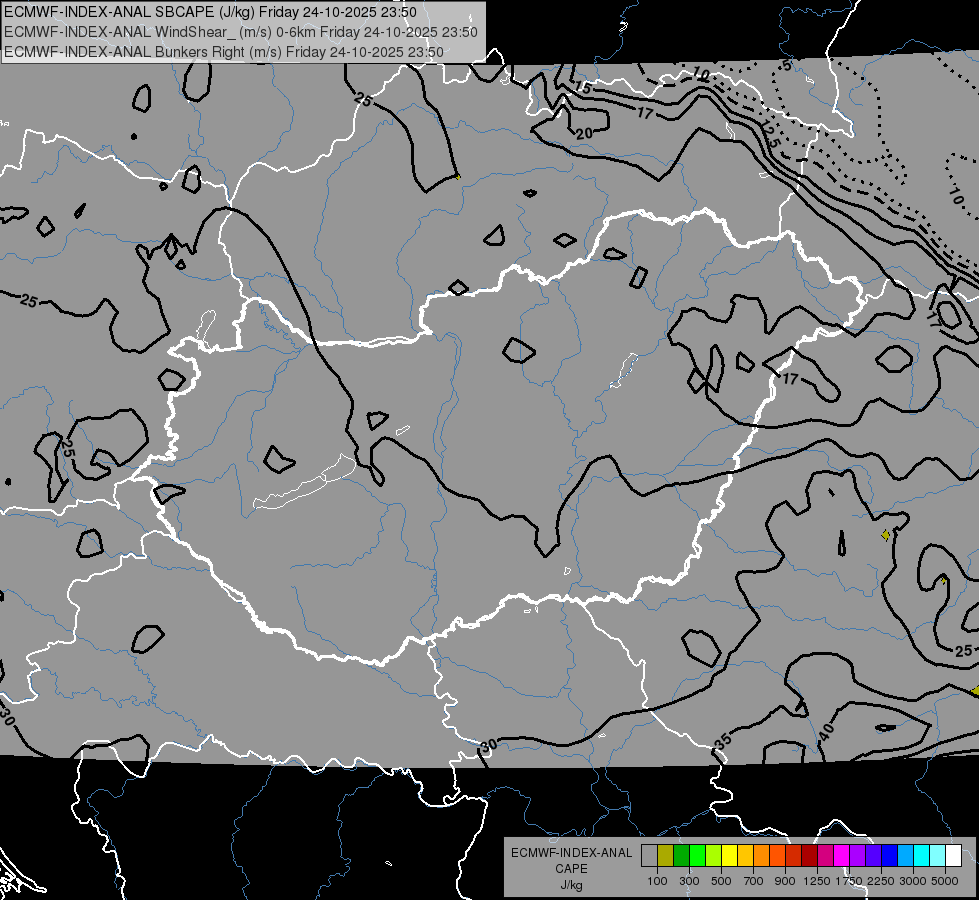Screen dimensions: 979x900
Task: Click the 300 legend tick label
Action: [689, 881]
